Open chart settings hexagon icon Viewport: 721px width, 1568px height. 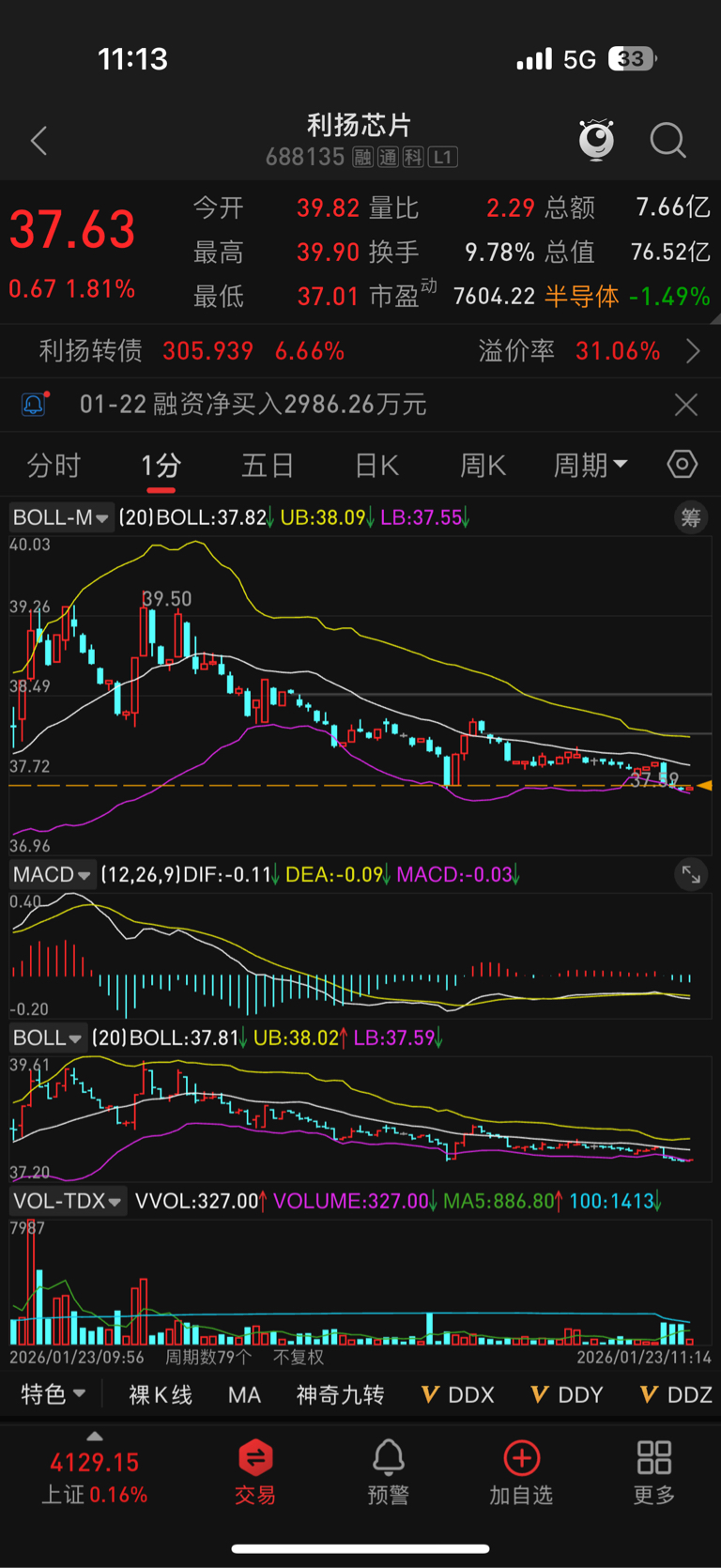[x=683, y=464]
